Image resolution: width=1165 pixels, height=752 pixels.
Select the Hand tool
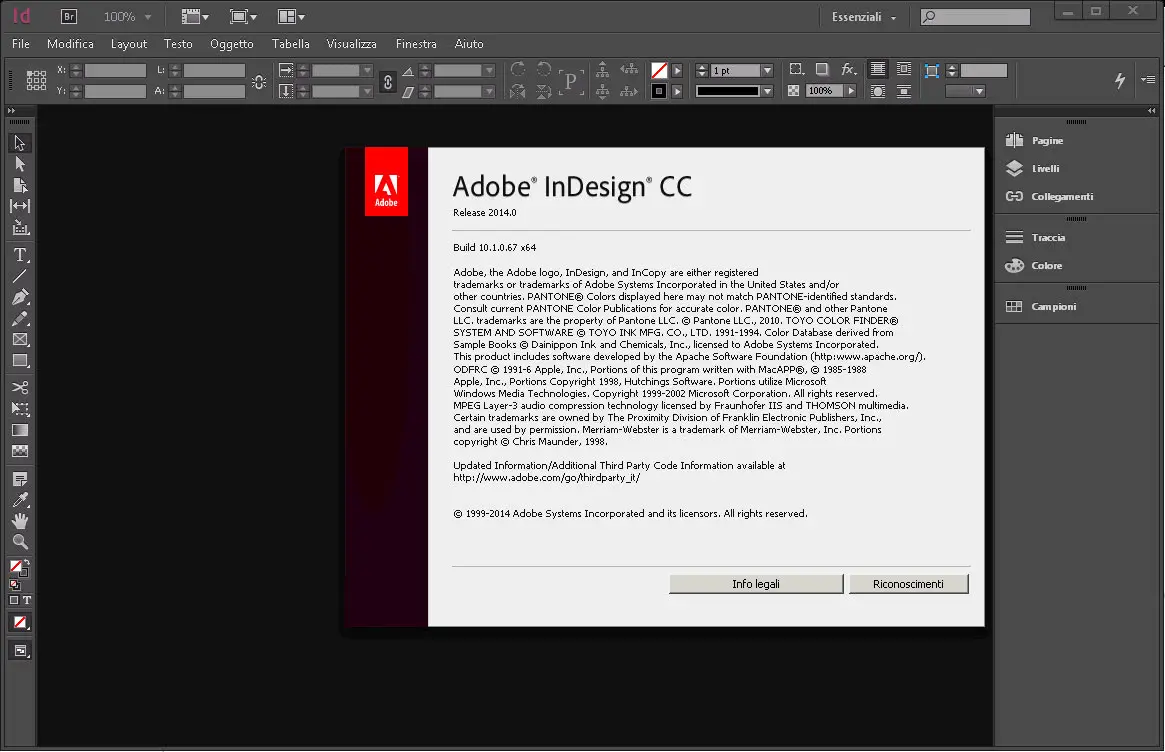(x=20, y=521)
